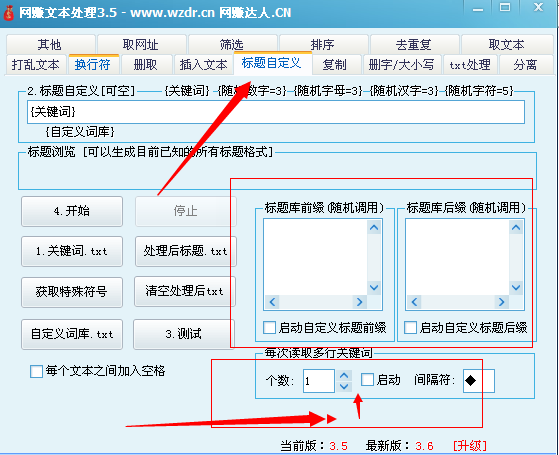Click down arrow in 标题库后缀 scrollbar
Image resolution: width=559 pixels, height=455 pixels.
pyautogui.click(x=516, y=287)
